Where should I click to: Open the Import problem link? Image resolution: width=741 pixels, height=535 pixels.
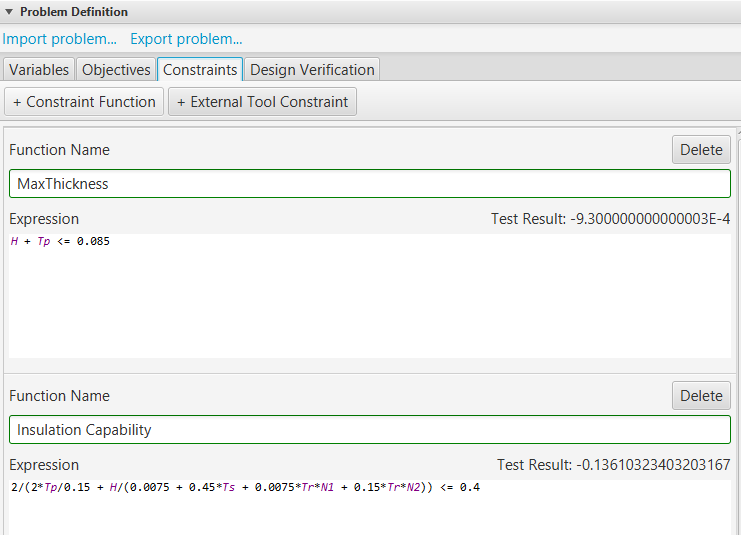pyautogui.click(x=60, y=39)
